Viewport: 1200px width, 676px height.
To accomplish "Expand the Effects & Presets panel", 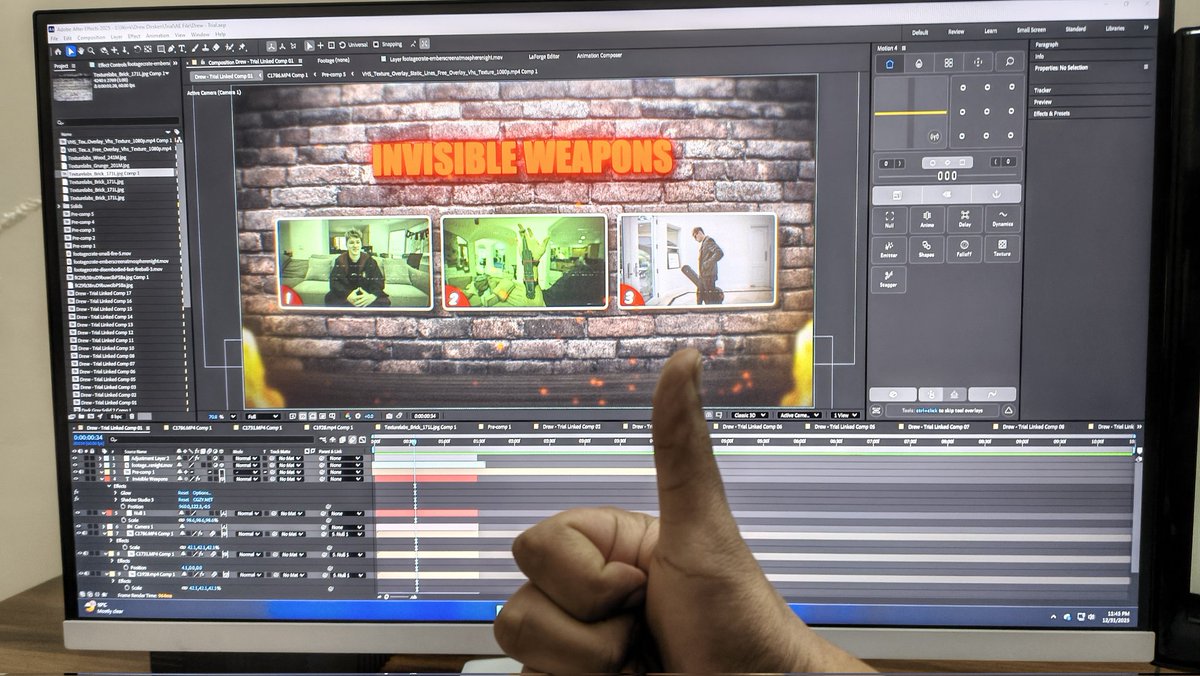I will pos(1052,113).
